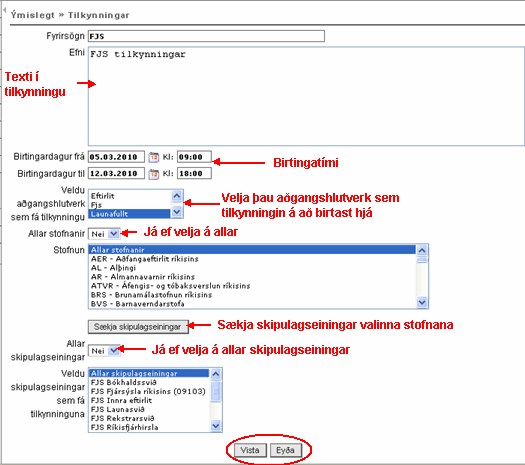Screen dimensions: 525x465
Task: Select AL - Alþingi in Stofnun list
Action: pyautogui.click(x=252, y=268)
